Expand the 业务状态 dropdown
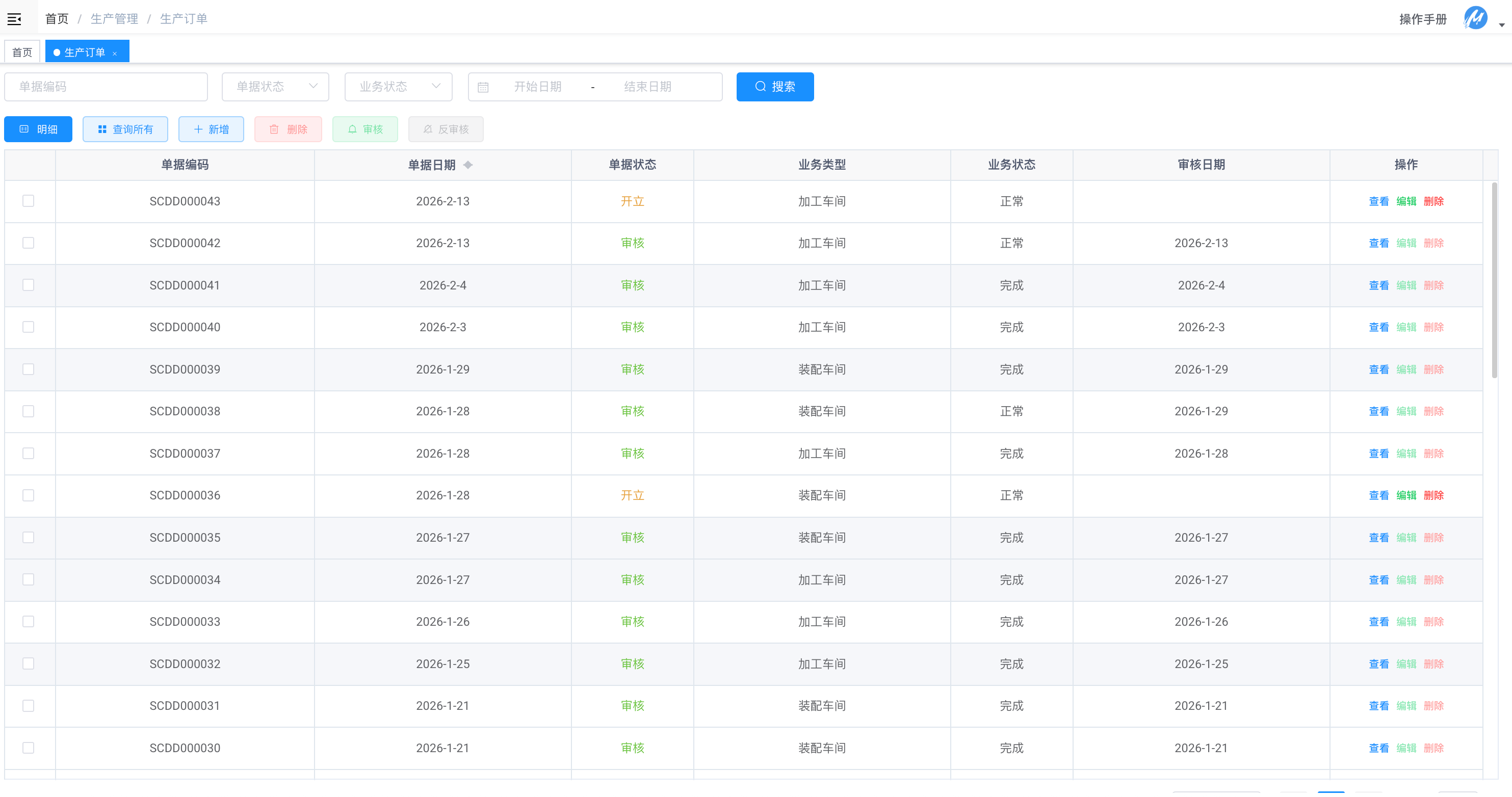The width and height of the screenshot is (1512, 797). click(x=398, y=87)
